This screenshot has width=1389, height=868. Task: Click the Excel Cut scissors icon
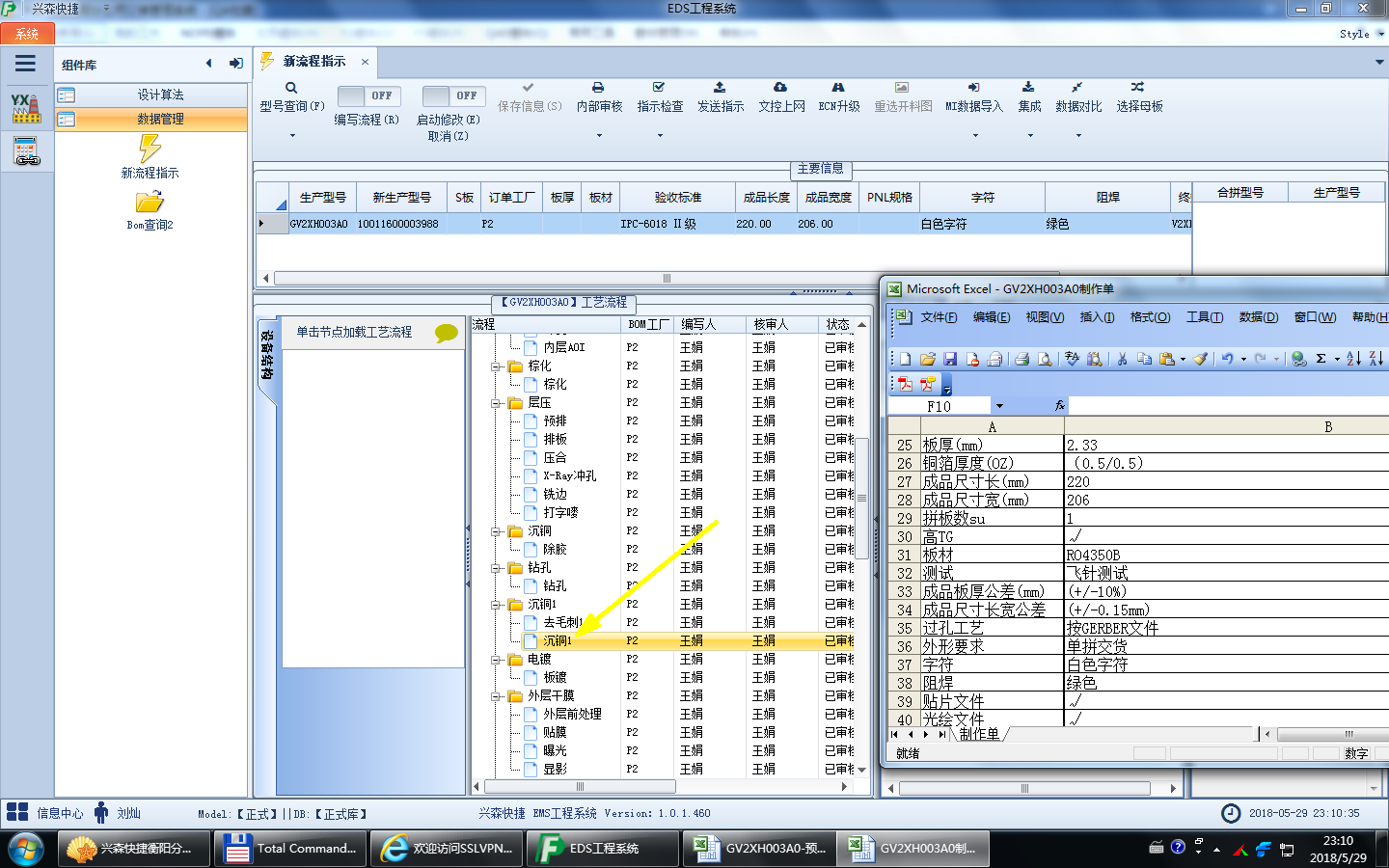click(x=1122, y=359)
